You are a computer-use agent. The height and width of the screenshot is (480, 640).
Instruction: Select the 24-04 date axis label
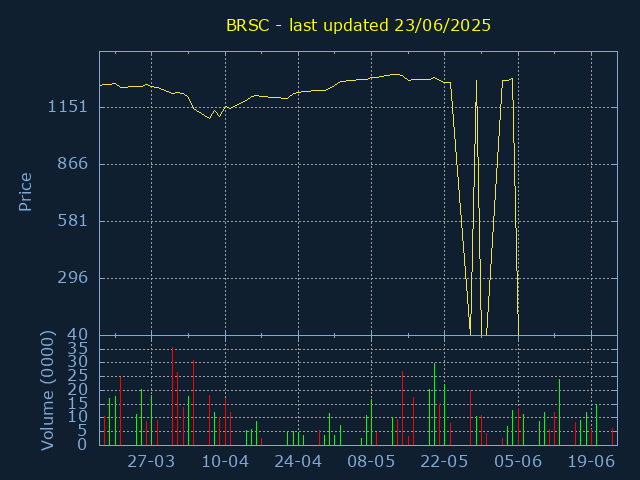pyautogui.click(x=298, y=462)
